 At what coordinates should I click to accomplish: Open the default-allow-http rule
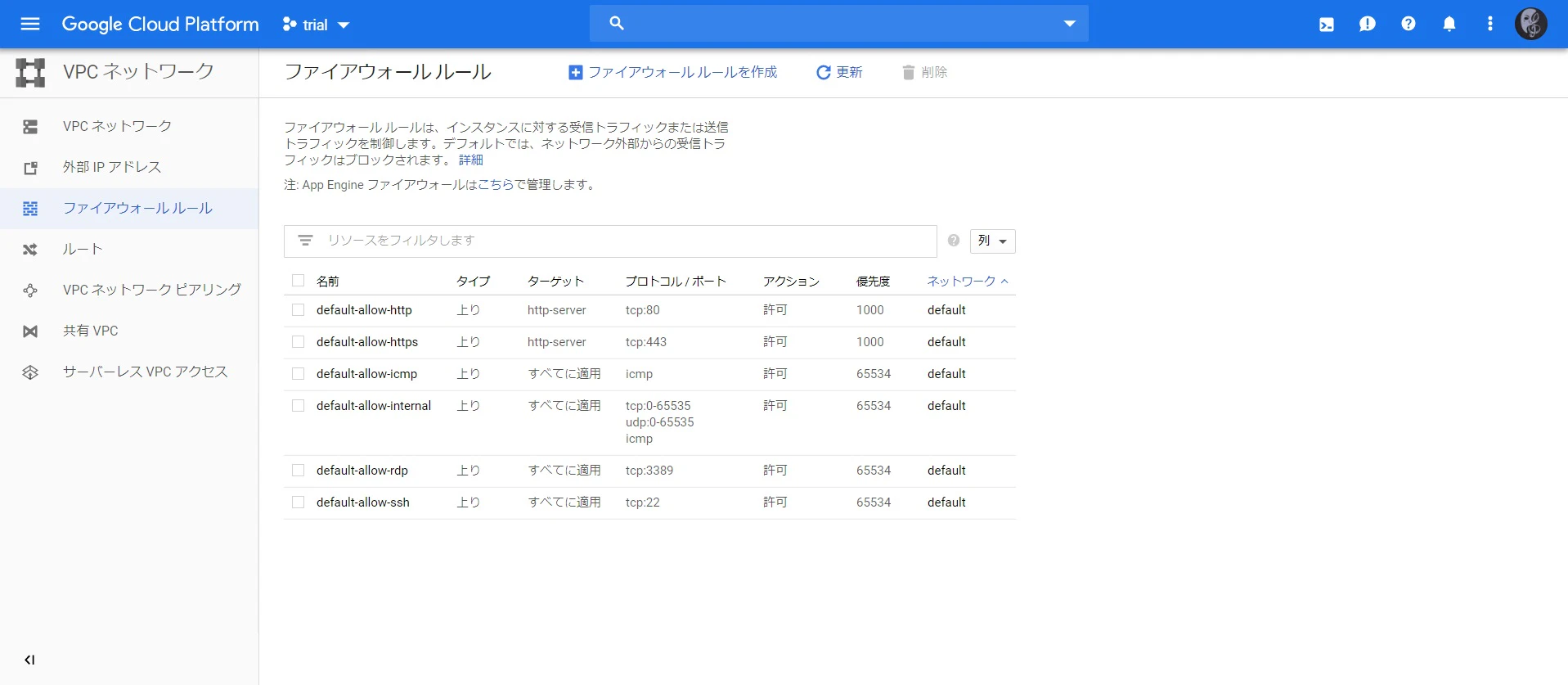click(x=364, y=310)
